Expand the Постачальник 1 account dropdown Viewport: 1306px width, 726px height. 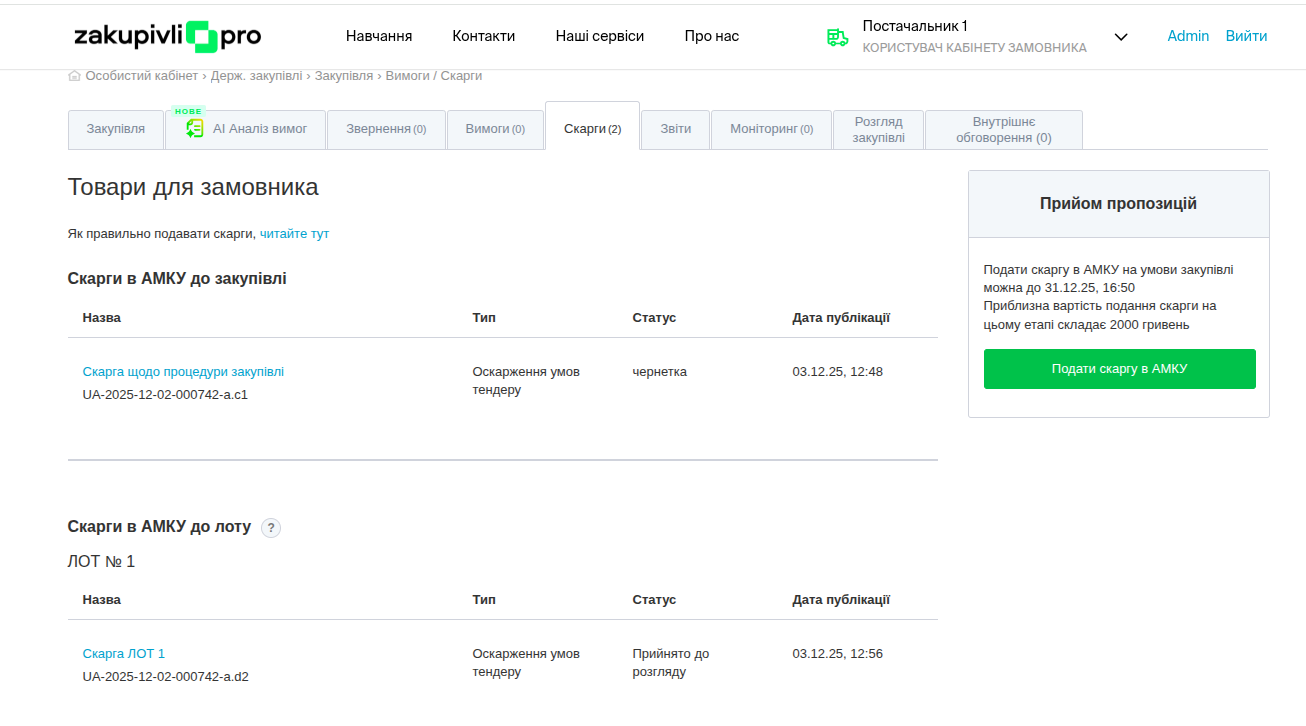(1120, 37)
